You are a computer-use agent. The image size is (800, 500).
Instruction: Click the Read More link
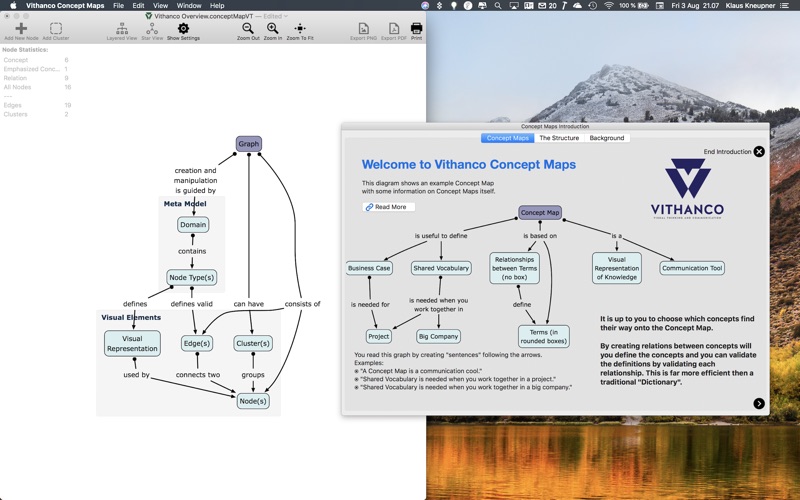click(388, 207)
